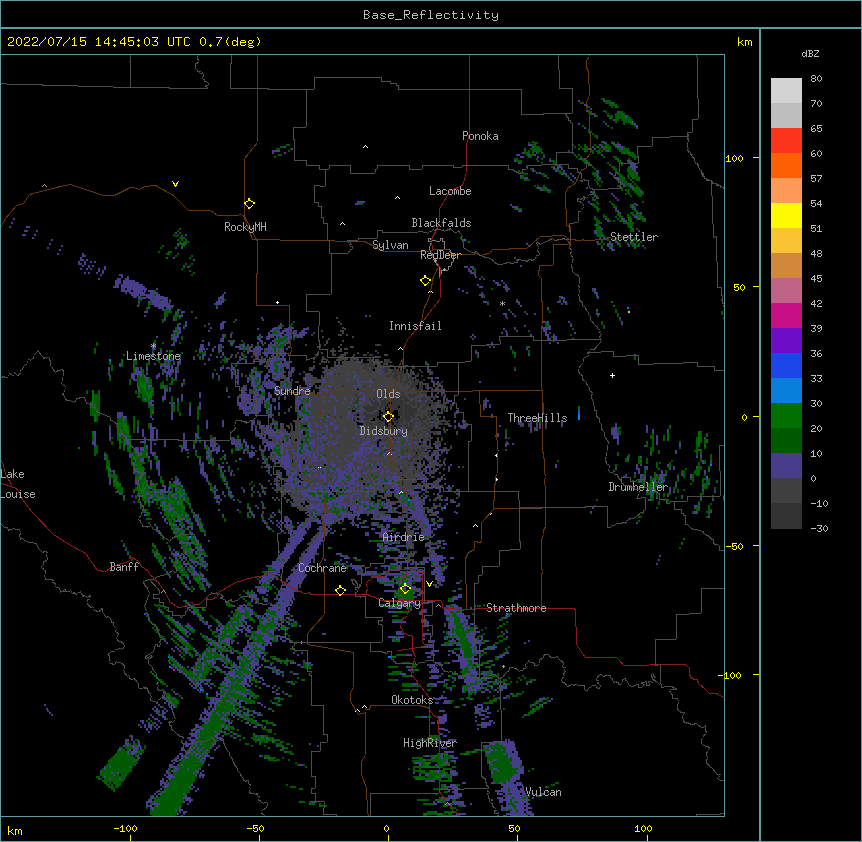The height and width of the screenshot is (842, 862).
Task: Pick the slate purple 0-10 dBZ legend swatch
Action: [786, 466]
